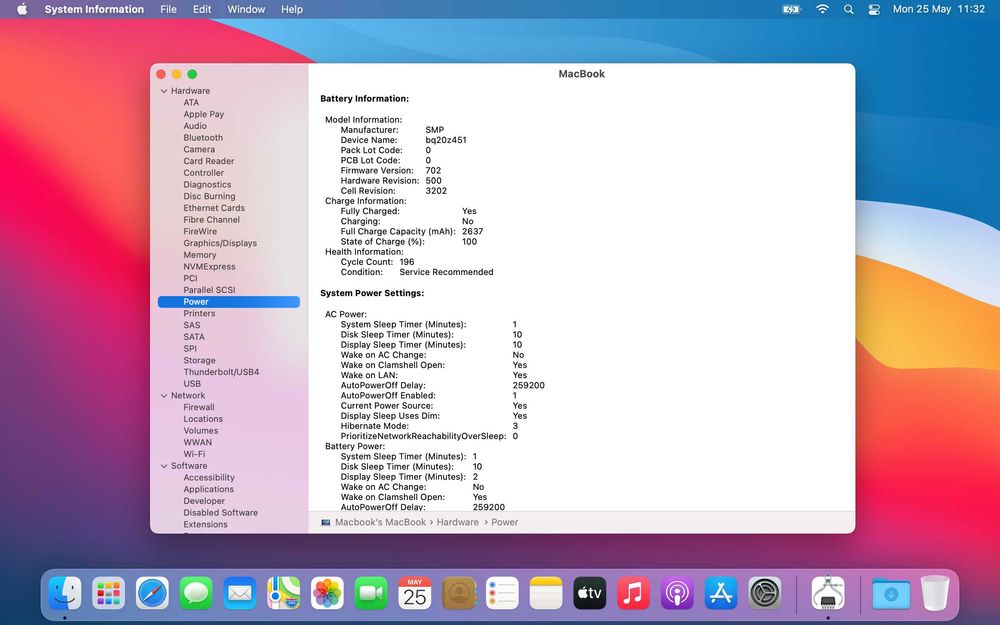Open Messages app in Dock

coord(196,593)
